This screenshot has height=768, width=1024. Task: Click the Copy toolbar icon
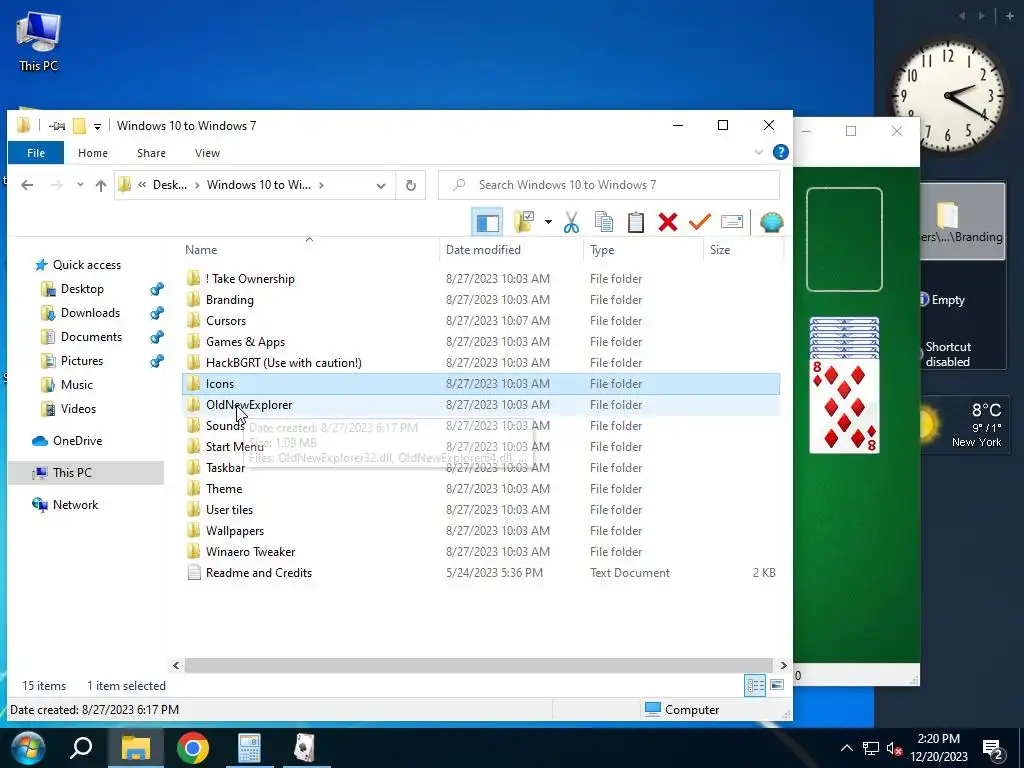coord(603,222)
